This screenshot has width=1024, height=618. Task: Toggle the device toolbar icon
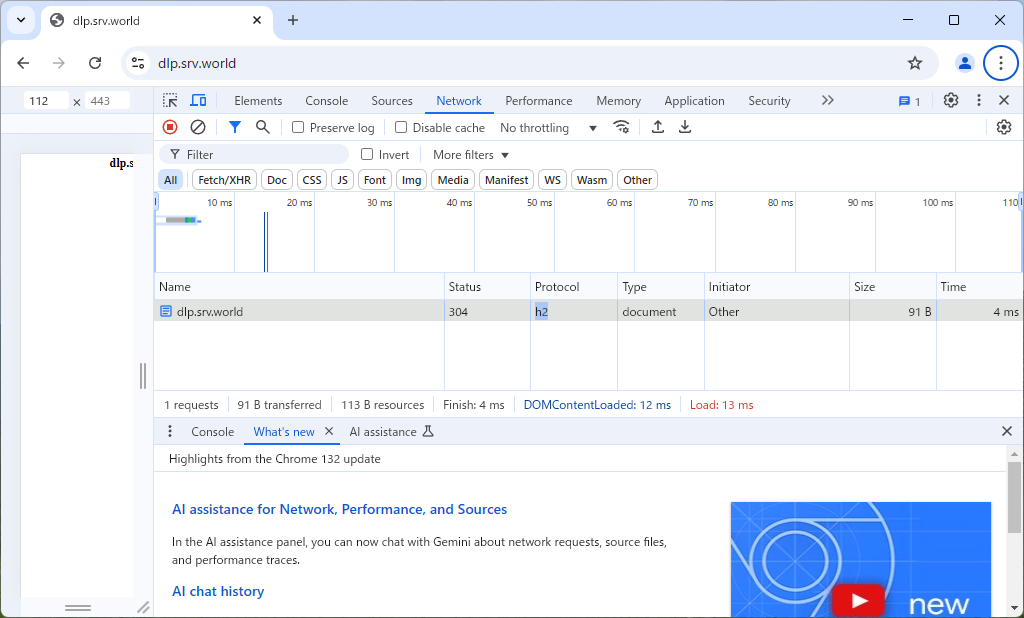click(x=198, y=101)
